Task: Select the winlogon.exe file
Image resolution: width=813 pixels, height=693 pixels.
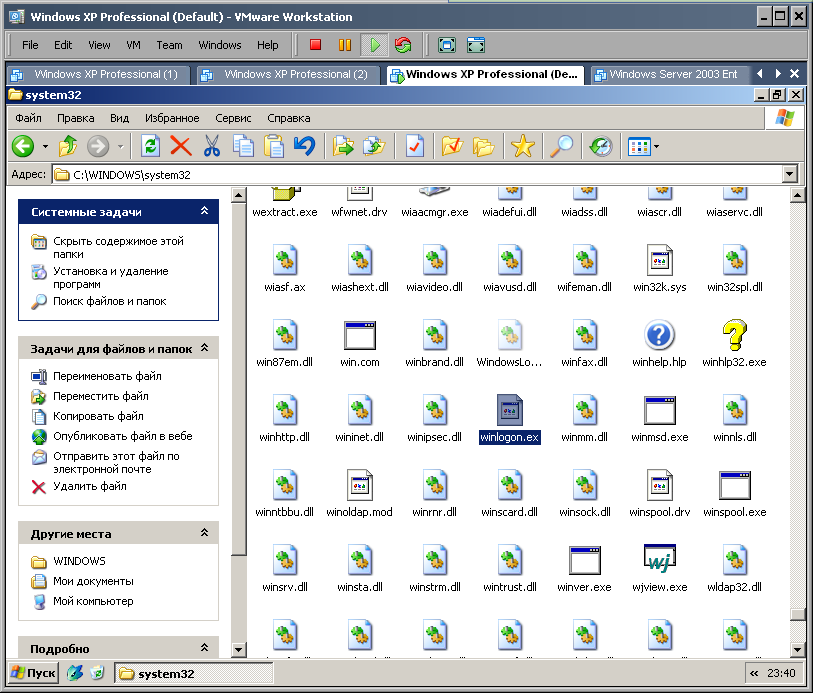Action: pos(510,419)
